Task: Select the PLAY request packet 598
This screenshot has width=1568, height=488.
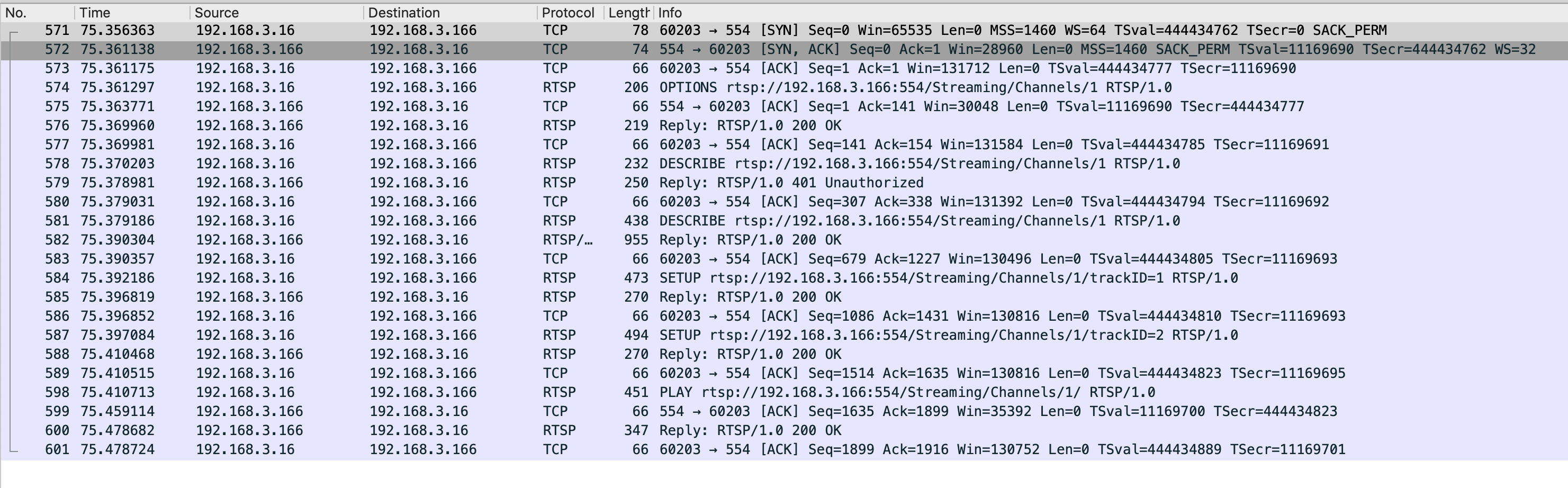Action: click(x=784, y=393)
